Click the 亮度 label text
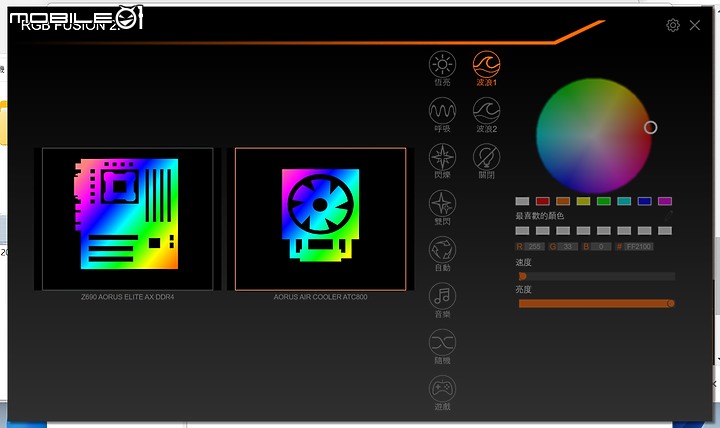 click(523, 289)
